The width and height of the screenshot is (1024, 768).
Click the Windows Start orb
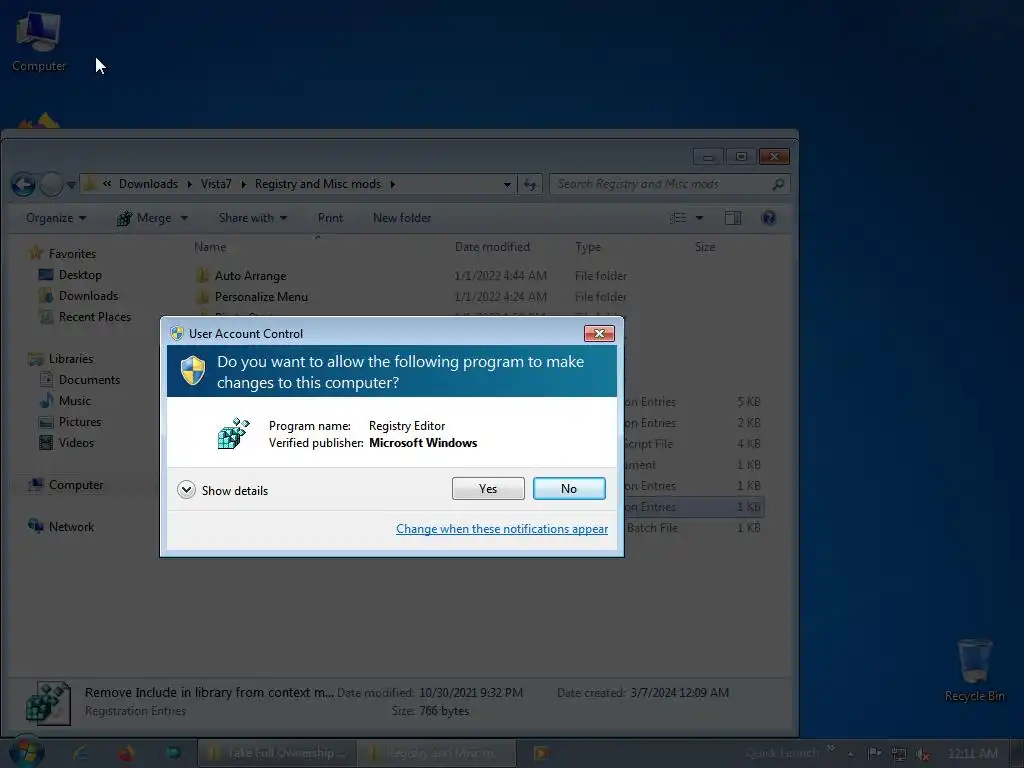point(25,752)
